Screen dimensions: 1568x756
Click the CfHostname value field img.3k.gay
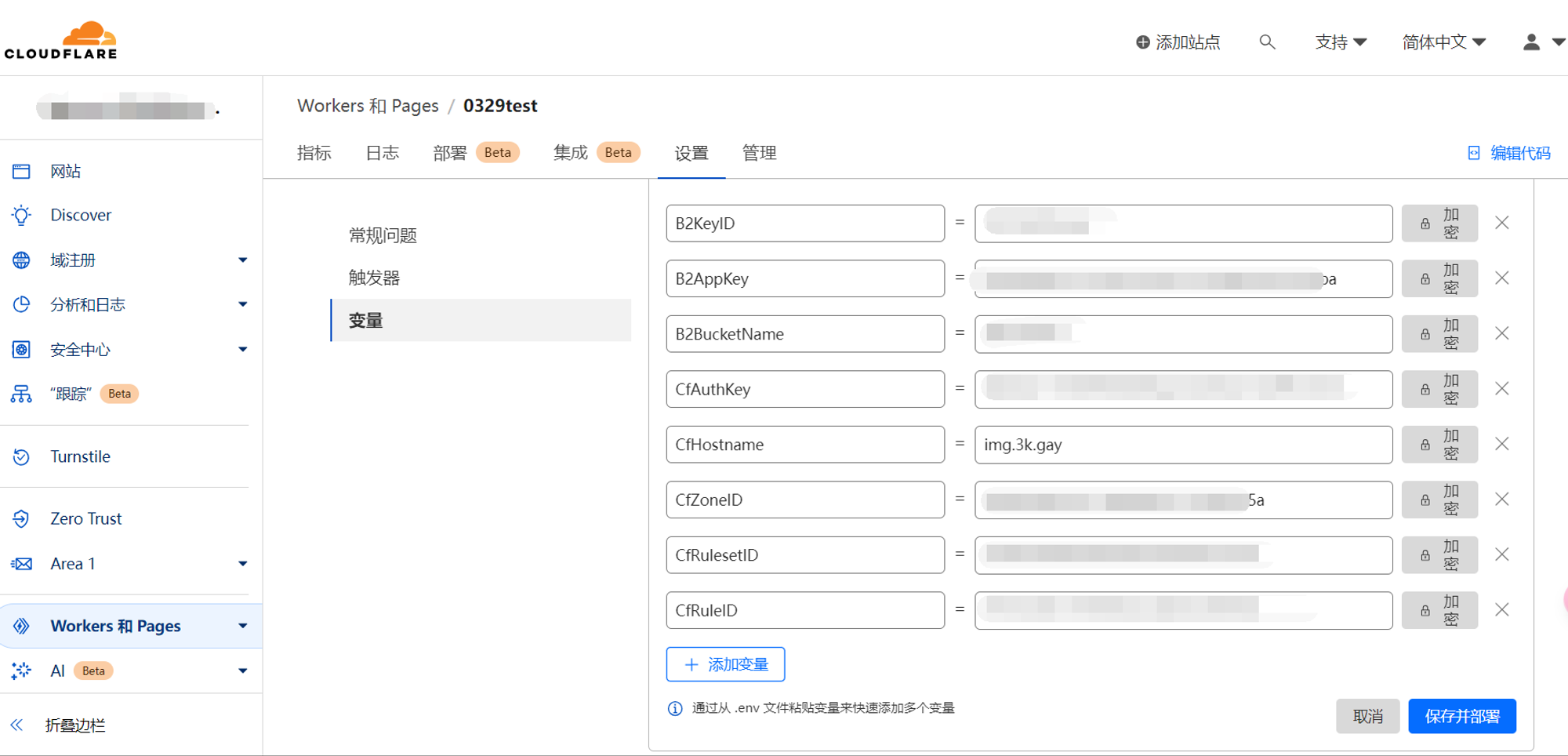click(x=1183, y=445)
